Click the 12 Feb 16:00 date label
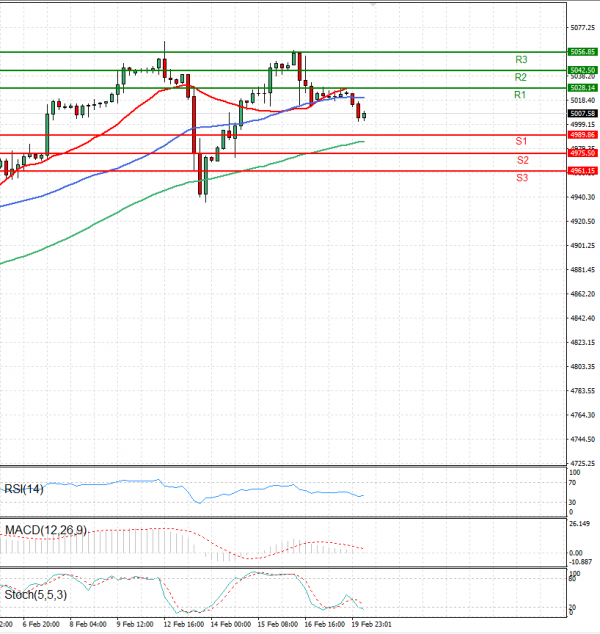Screen dimensions: 600x634 184,624
